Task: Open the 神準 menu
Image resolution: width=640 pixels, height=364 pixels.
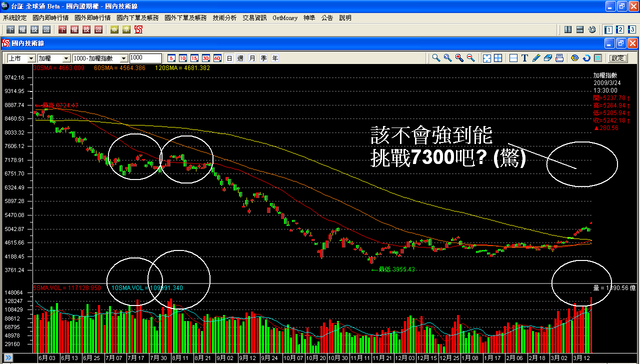Action: coord(309,18)
